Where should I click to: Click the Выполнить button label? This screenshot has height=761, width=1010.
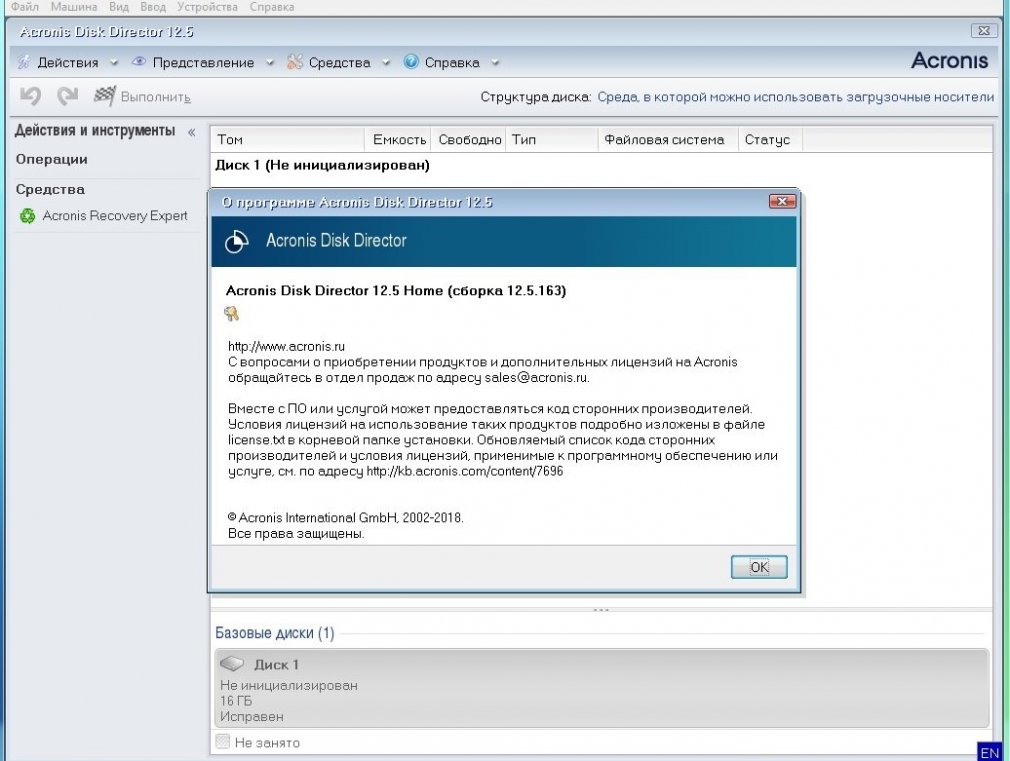click(156, 97)
